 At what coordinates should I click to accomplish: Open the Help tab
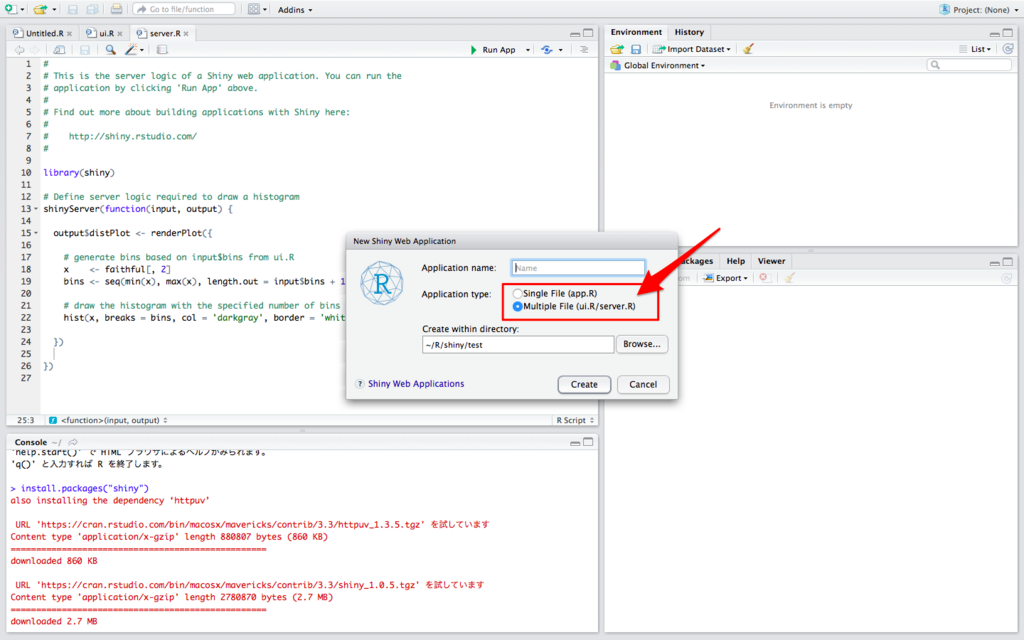point(735,261)
